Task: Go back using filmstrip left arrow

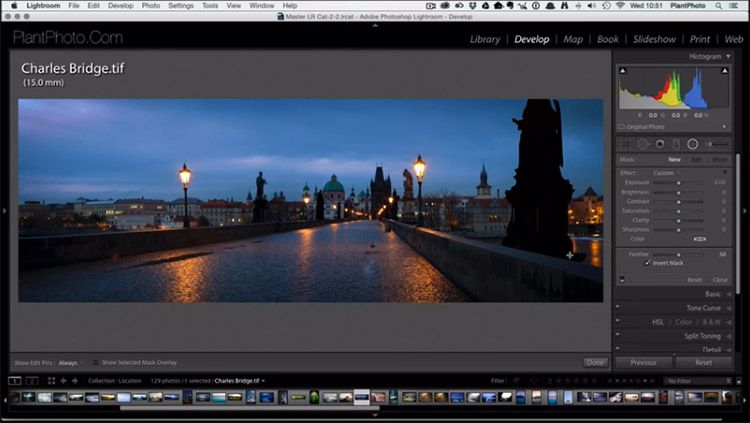Action: point(64,381)
